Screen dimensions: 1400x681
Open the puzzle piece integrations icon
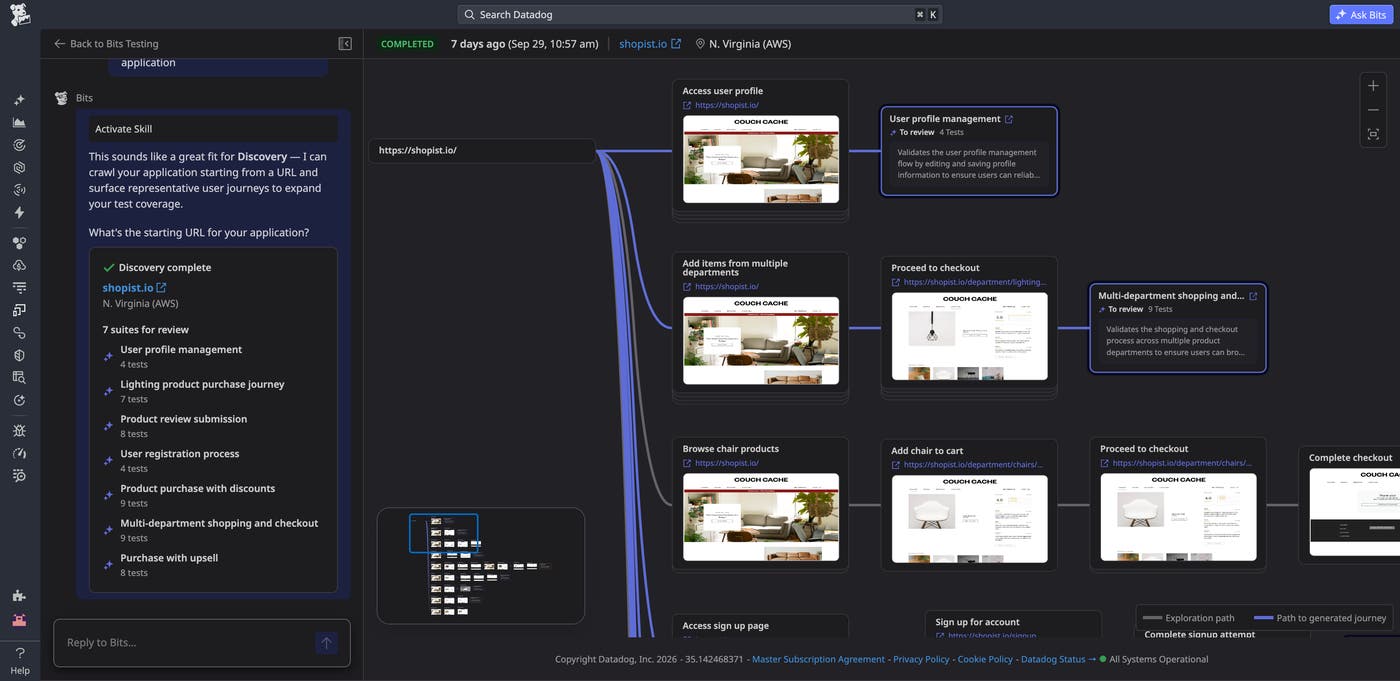(x=19, y=596)
